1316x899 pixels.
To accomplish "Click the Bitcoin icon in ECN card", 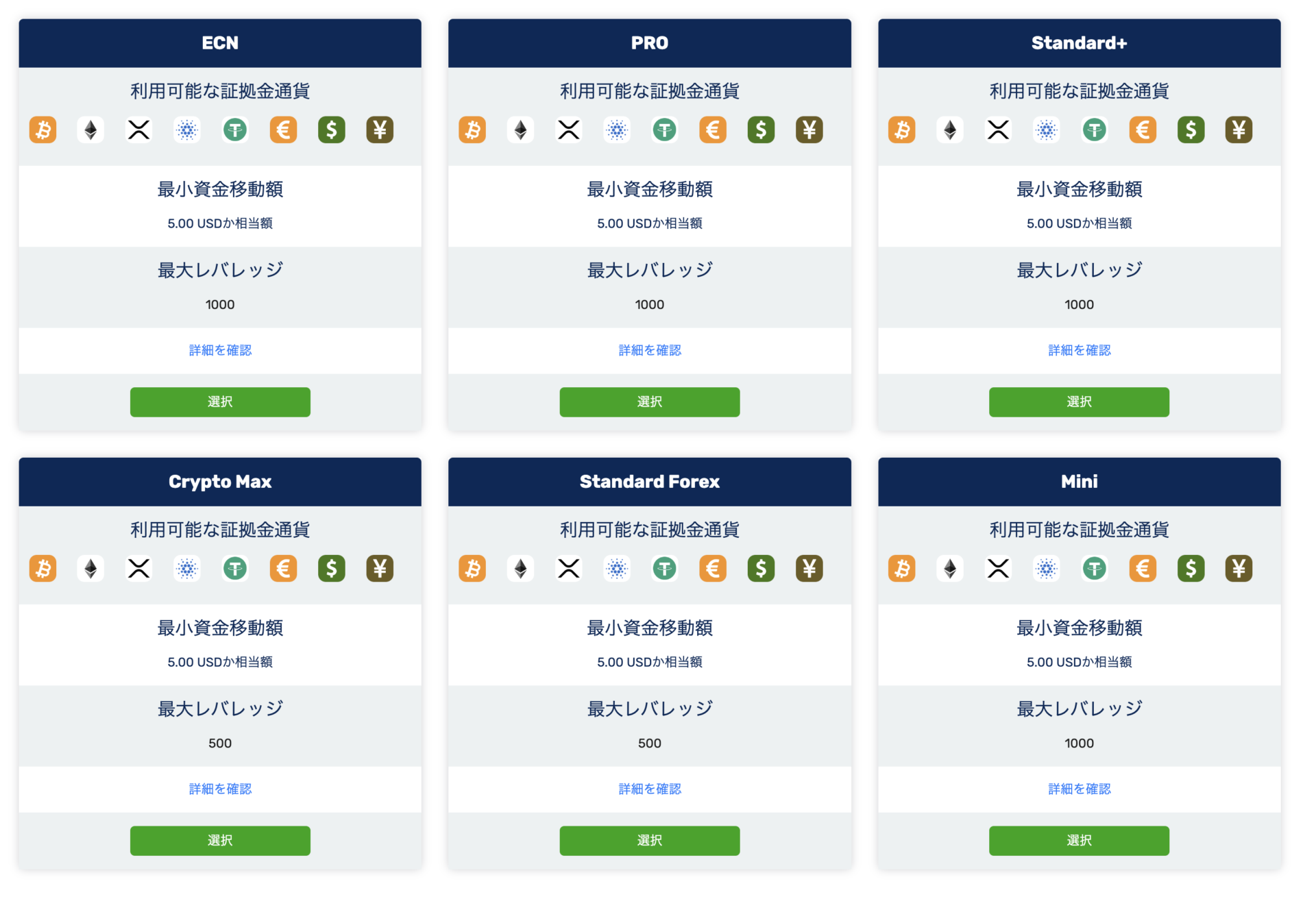I will 42,130.
